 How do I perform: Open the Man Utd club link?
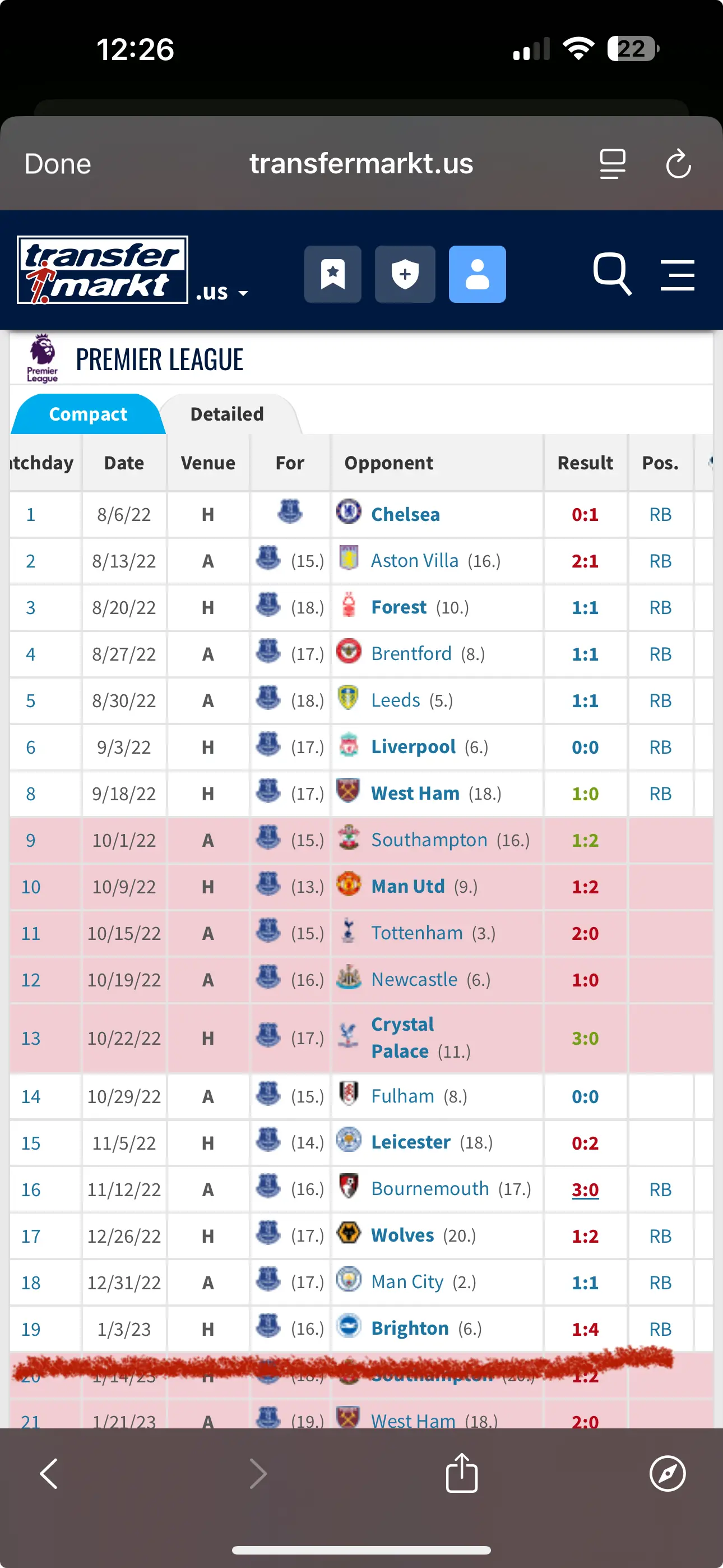pyautogui.click(x=408, y=886)
